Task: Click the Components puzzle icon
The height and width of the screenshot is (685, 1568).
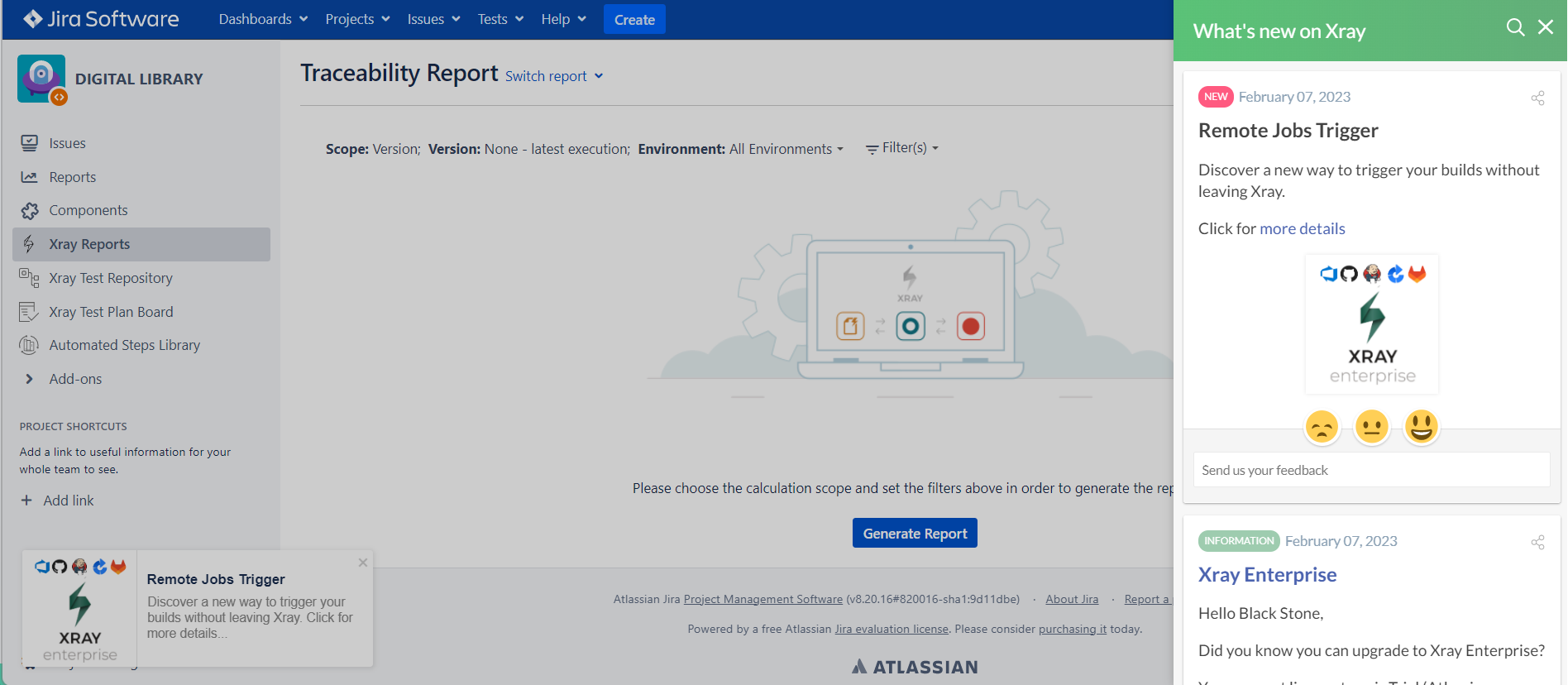Action: [29, 210]
